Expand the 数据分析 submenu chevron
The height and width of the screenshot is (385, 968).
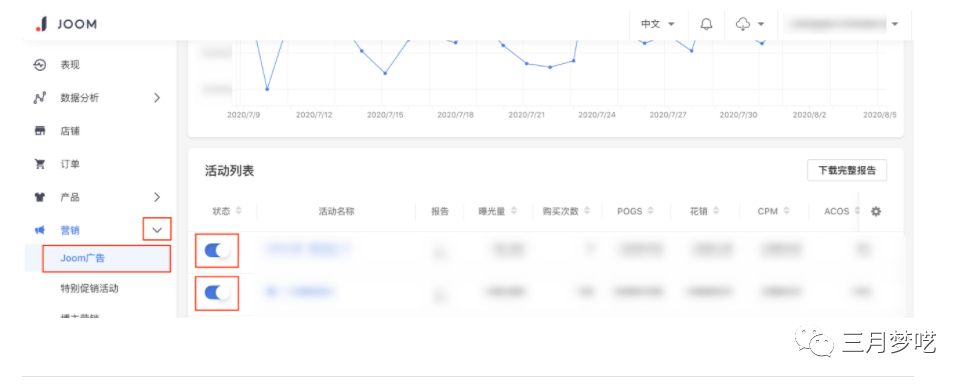(157, 97)
